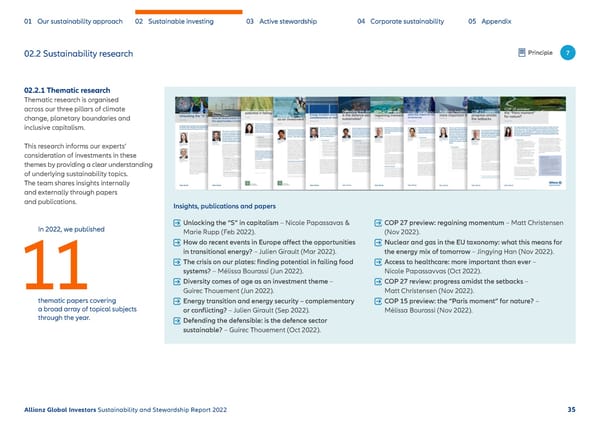This screenshot has width=600, height=424.
Task: Click arrow icon beside COP 27 preview
Action: tap(378, 223)
